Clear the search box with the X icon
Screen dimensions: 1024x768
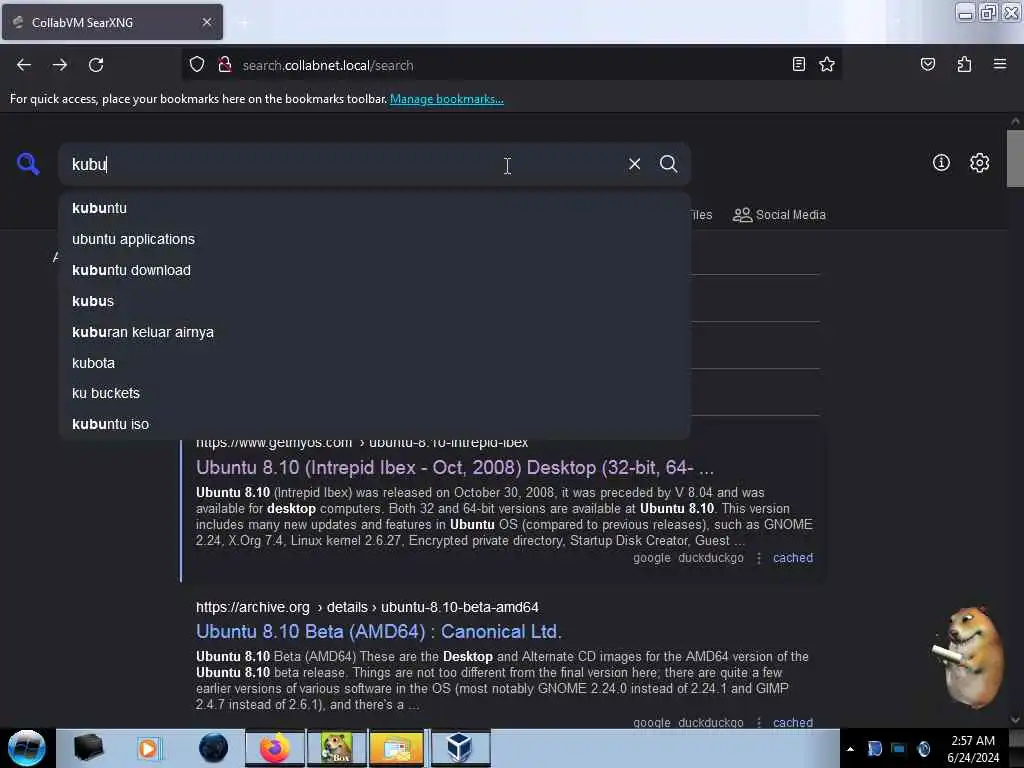pyautogui.click(x=634, y=164)
